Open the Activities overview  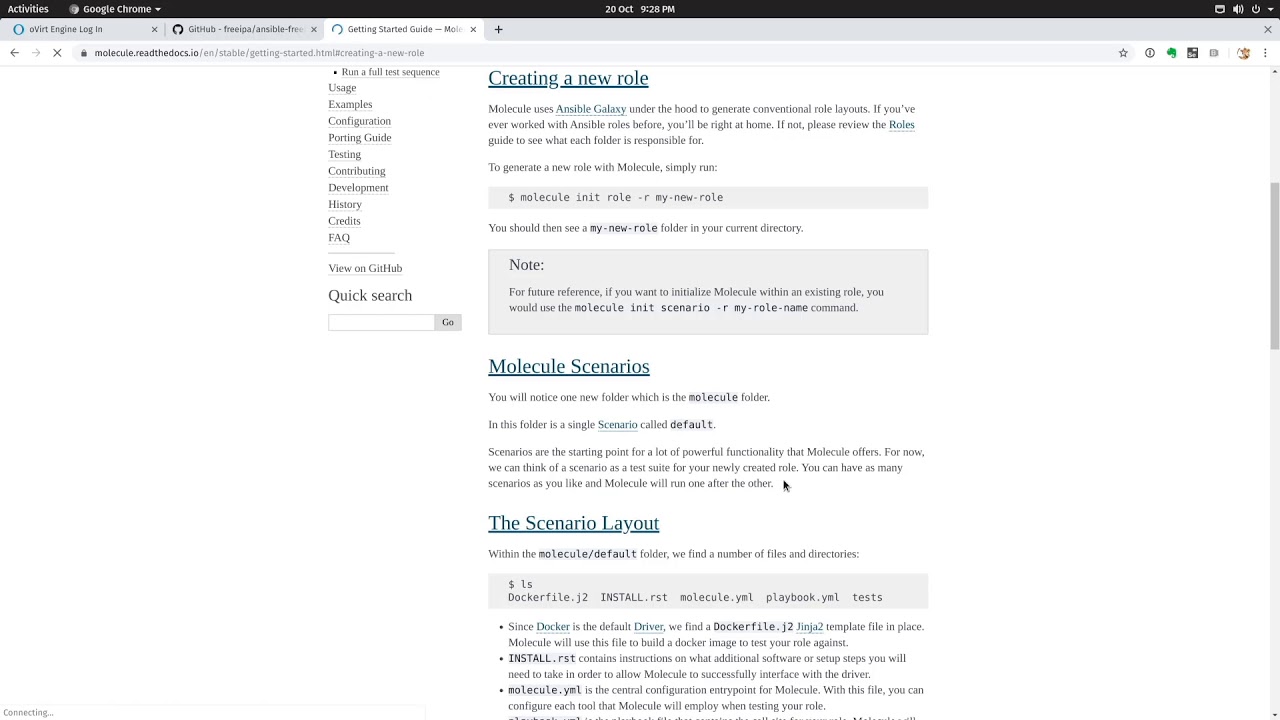pos(28,9)
